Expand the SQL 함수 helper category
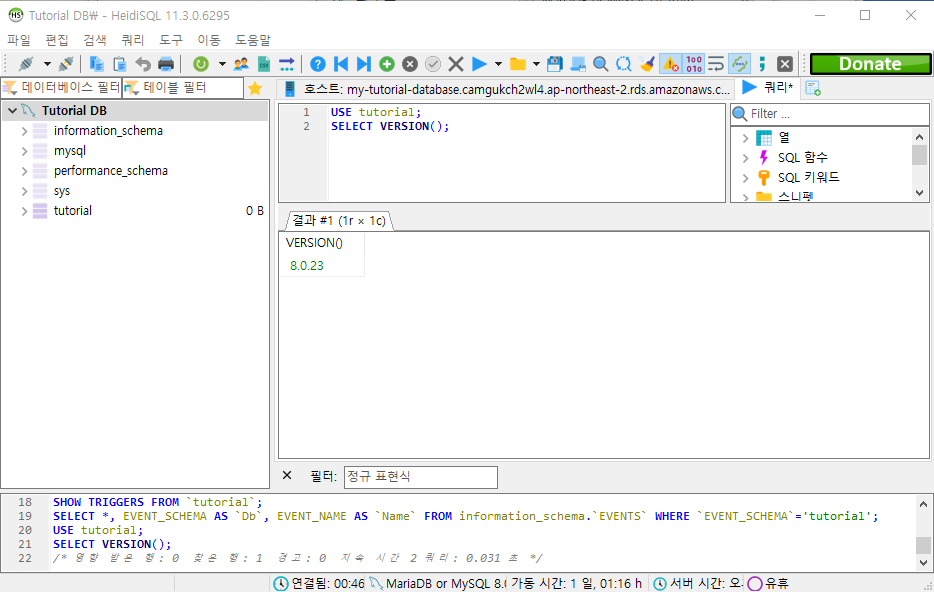 tap(746, 158)
